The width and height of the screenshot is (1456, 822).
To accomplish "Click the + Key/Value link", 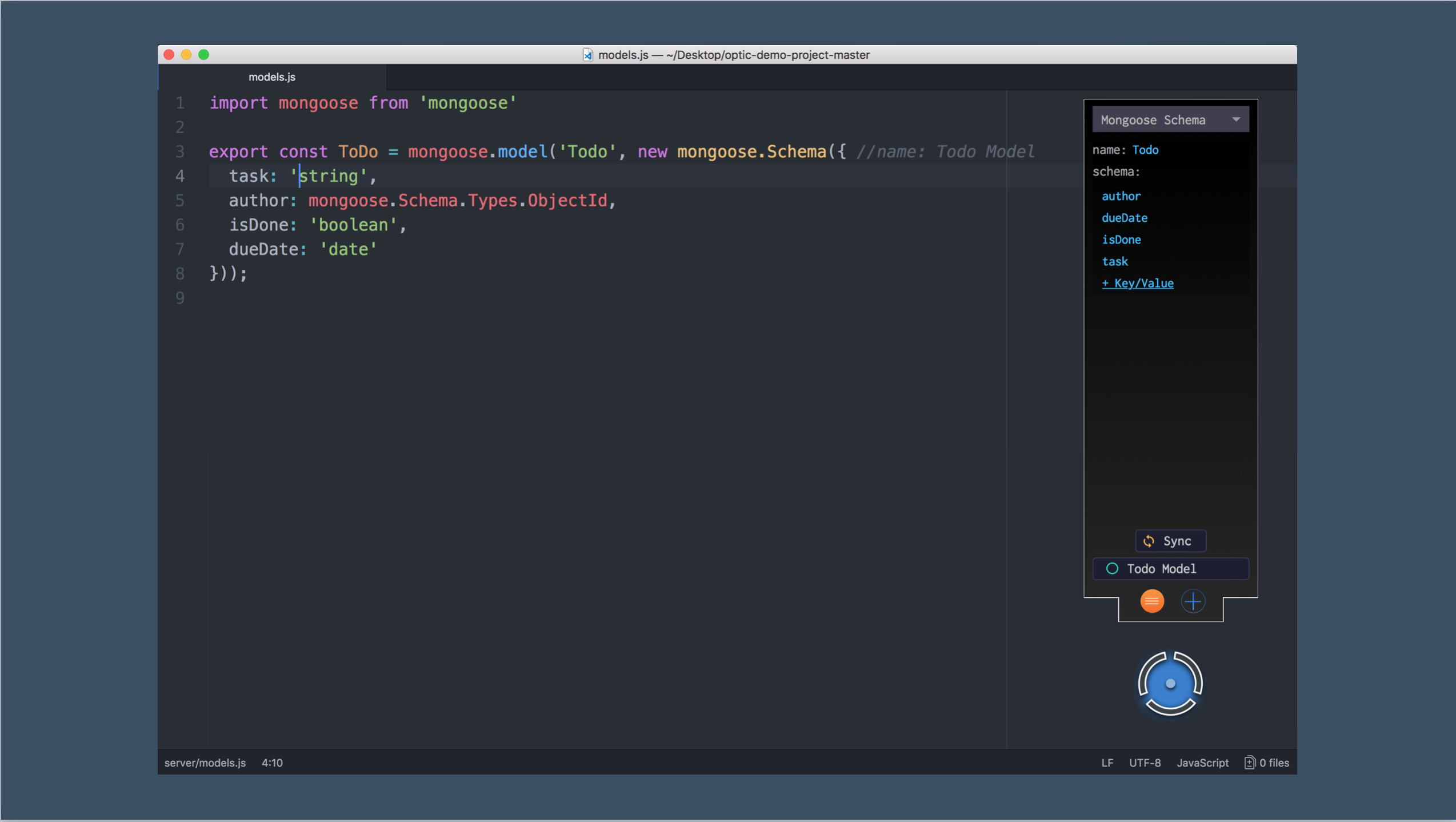I will pyautogui.click(x=1137, y=284).
